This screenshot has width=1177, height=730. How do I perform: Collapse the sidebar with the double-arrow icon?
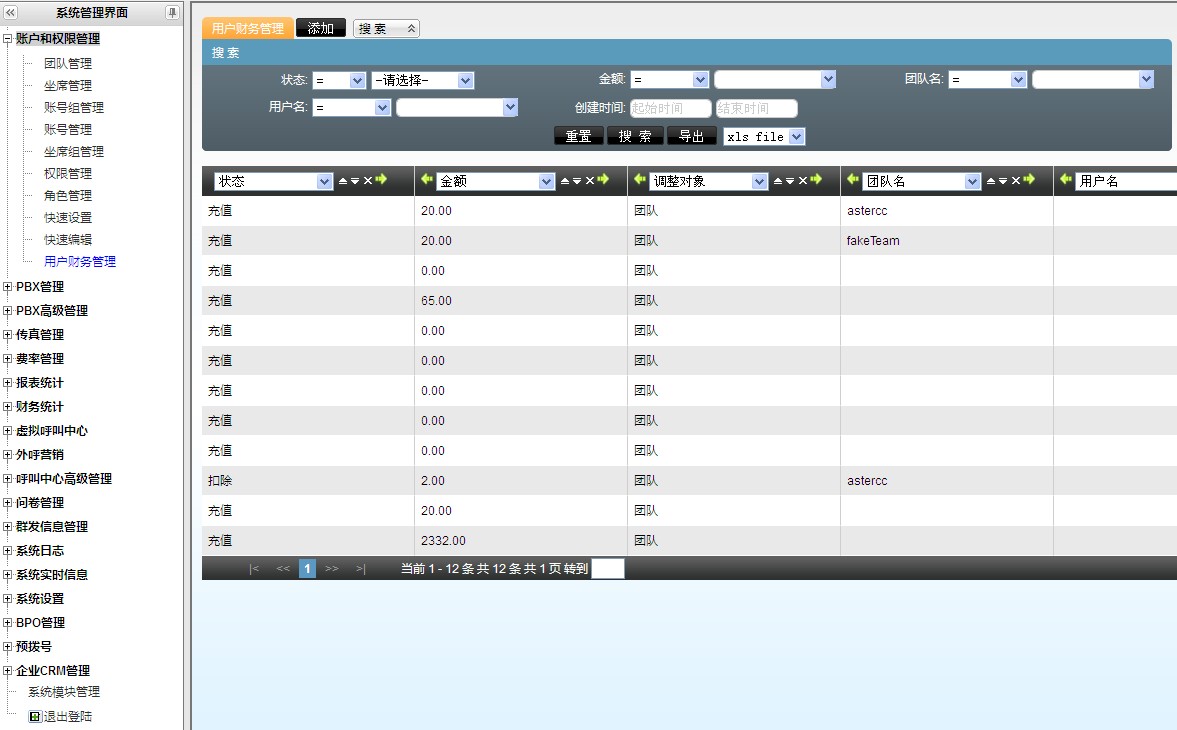click(x=11, y=13)
